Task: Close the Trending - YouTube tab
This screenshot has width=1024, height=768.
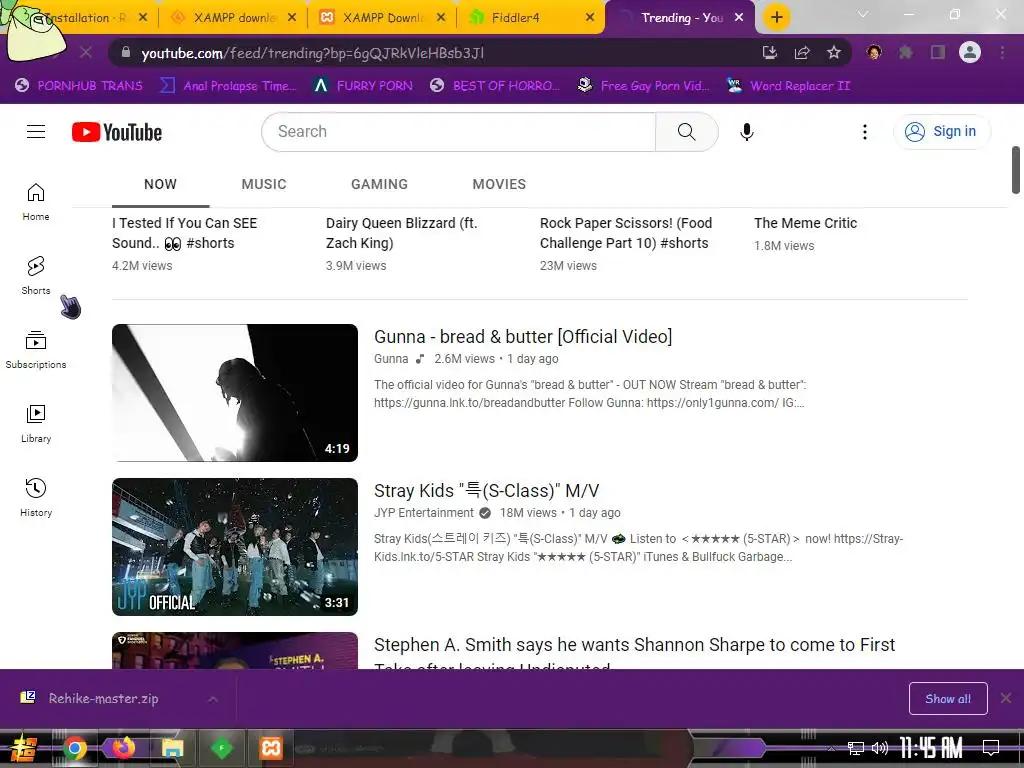Action: [x=739, y=18]
